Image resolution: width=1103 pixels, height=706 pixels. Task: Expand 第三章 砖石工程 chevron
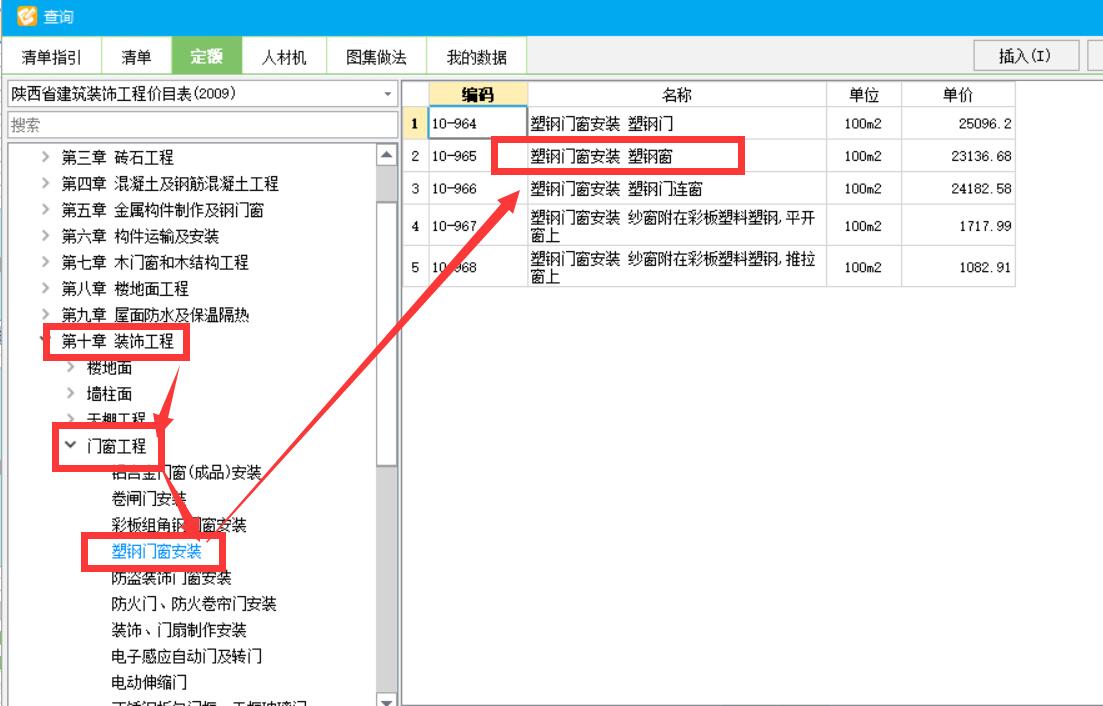click(x=46, y=157)
